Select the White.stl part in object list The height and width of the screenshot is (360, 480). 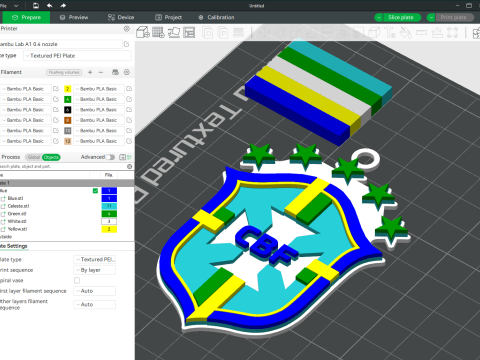tap(17, 221)
